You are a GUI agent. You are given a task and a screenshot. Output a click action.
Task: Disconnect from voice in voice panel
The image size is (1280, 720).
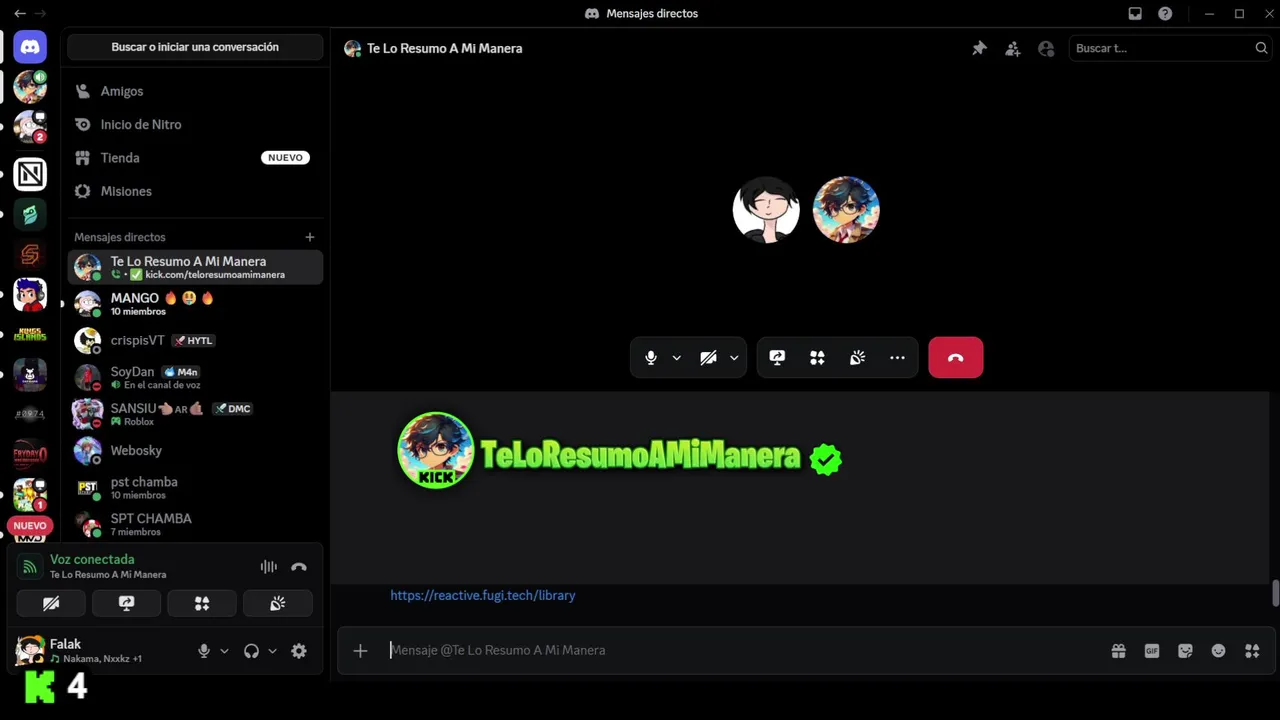(299, 567)
